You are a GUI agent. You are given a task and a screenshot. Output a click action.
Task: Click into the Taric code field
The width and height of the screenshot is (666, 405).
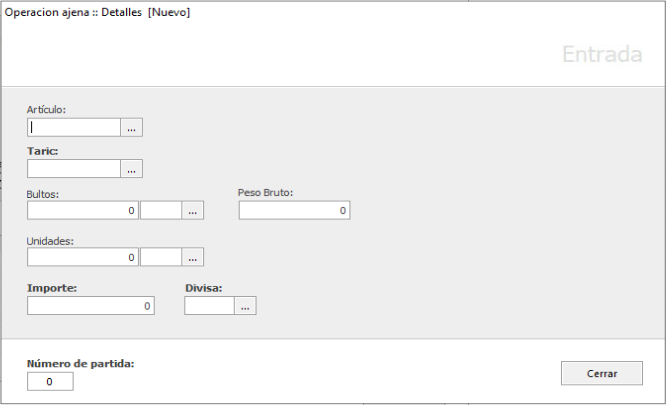coord(75,169)
